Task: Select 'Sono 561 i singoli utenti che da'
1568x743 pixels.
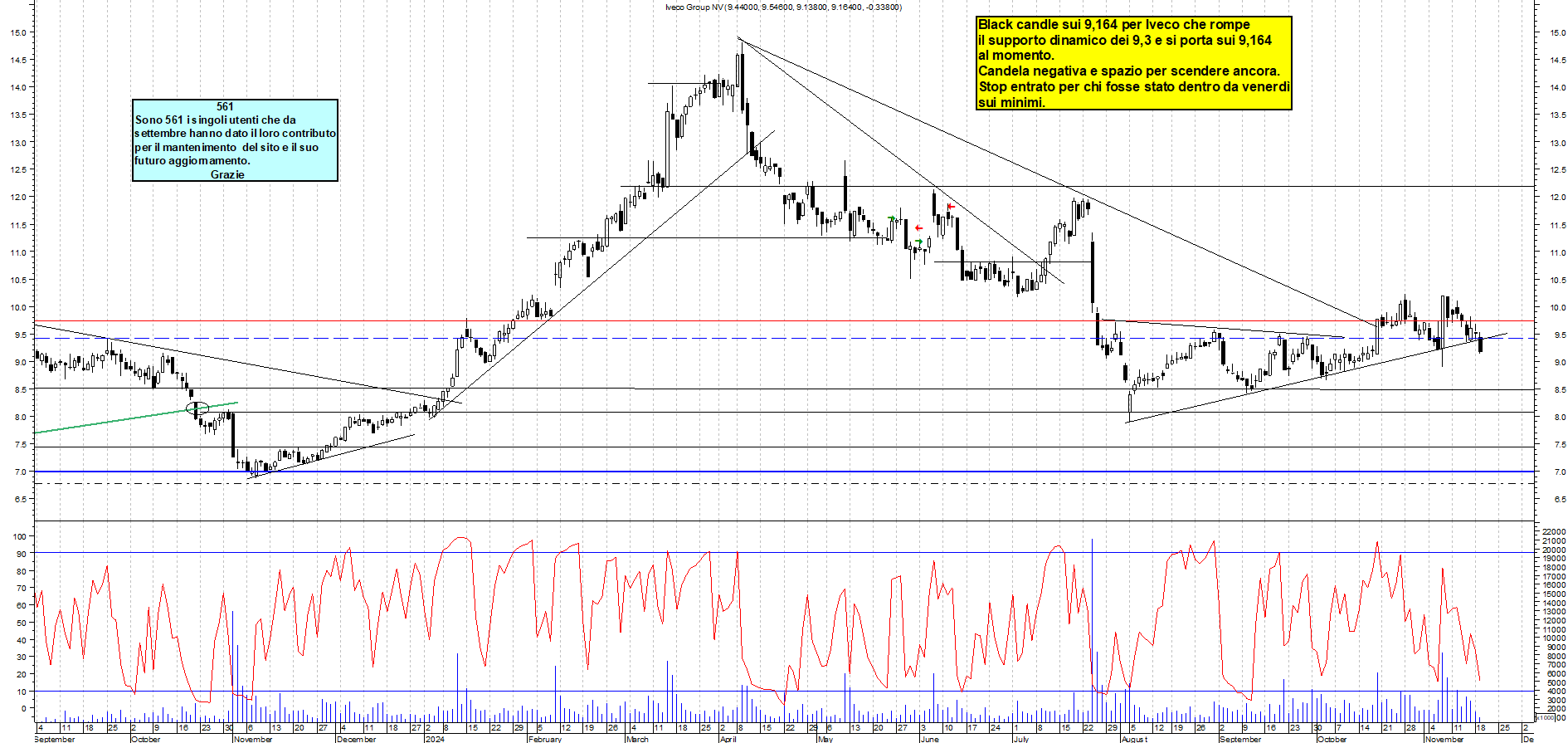Action: [x=216, y=120]
